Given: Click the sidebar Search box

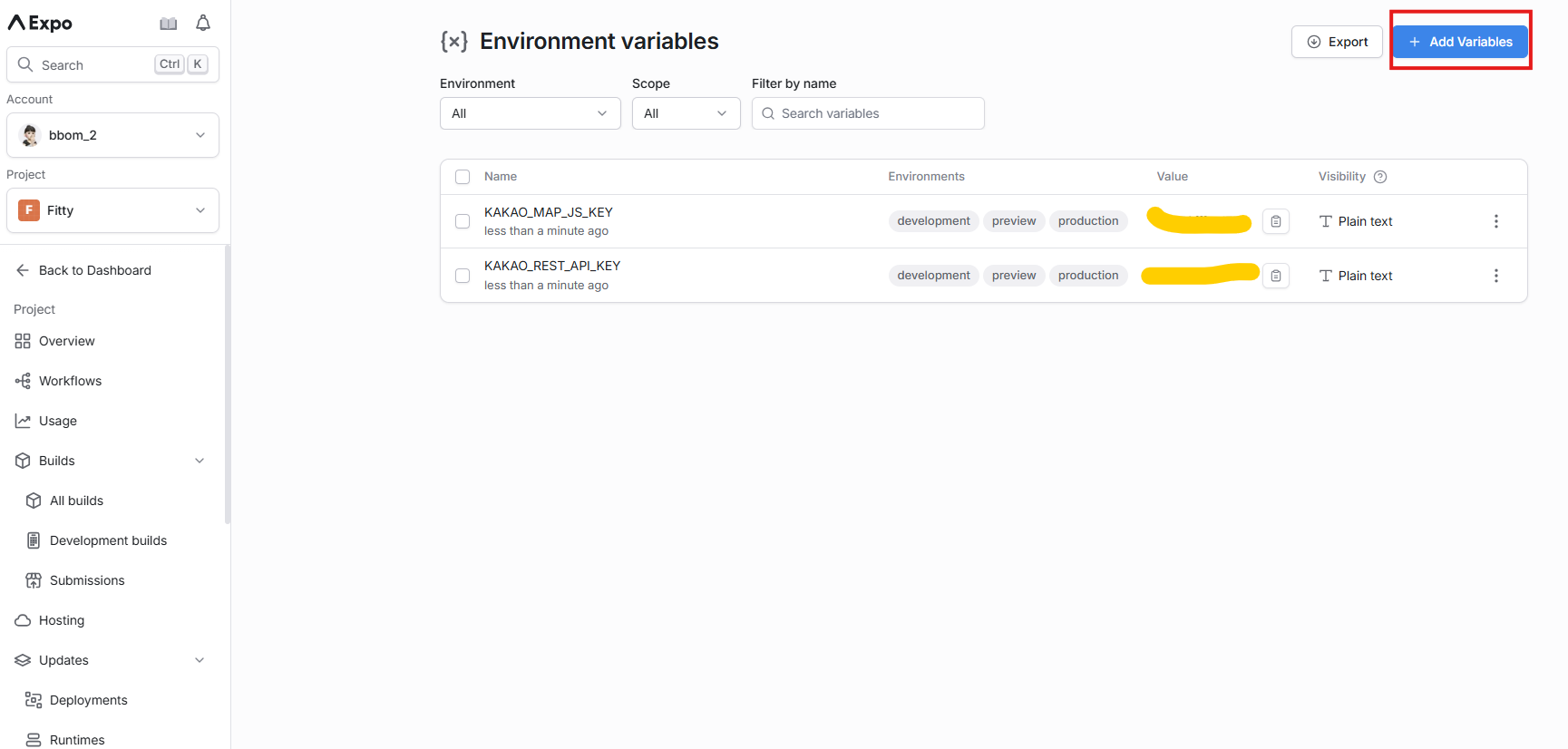Looking at the screenshot, I should (112, 64).
